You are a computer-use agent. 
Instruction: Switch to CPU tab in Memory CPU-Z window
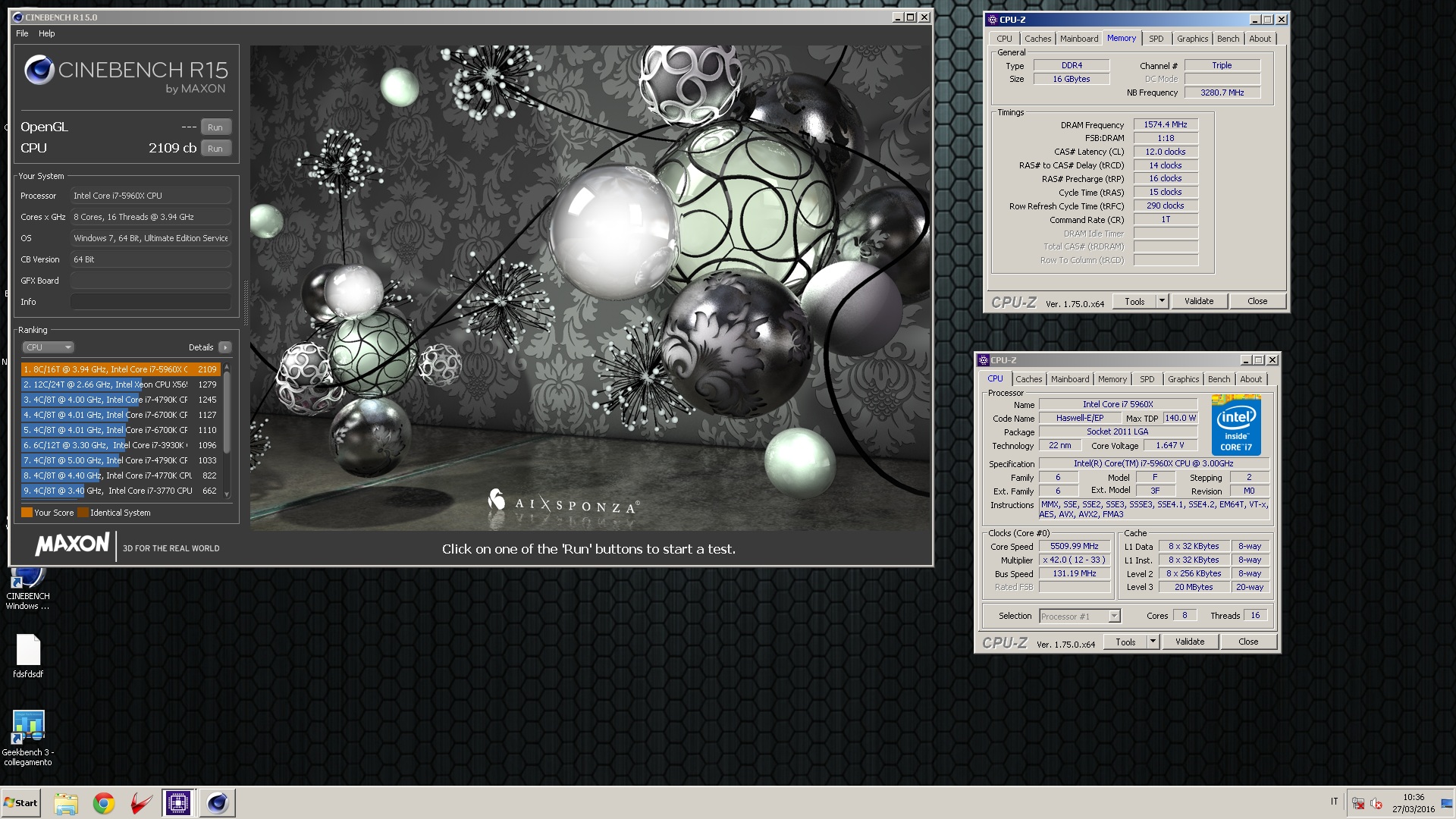(x=1004, y=39)
